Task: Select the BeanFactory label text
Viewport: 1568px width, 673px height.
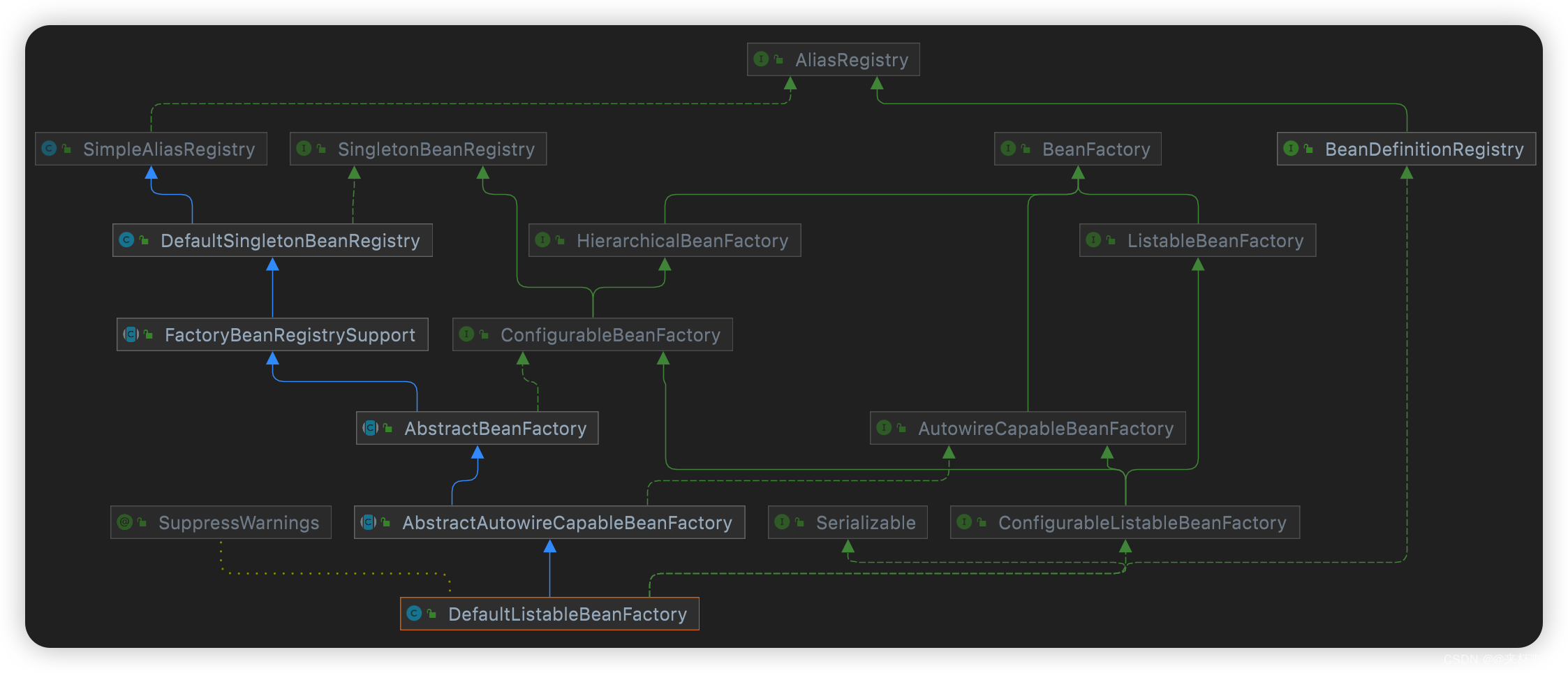Action: (1096, 149)
